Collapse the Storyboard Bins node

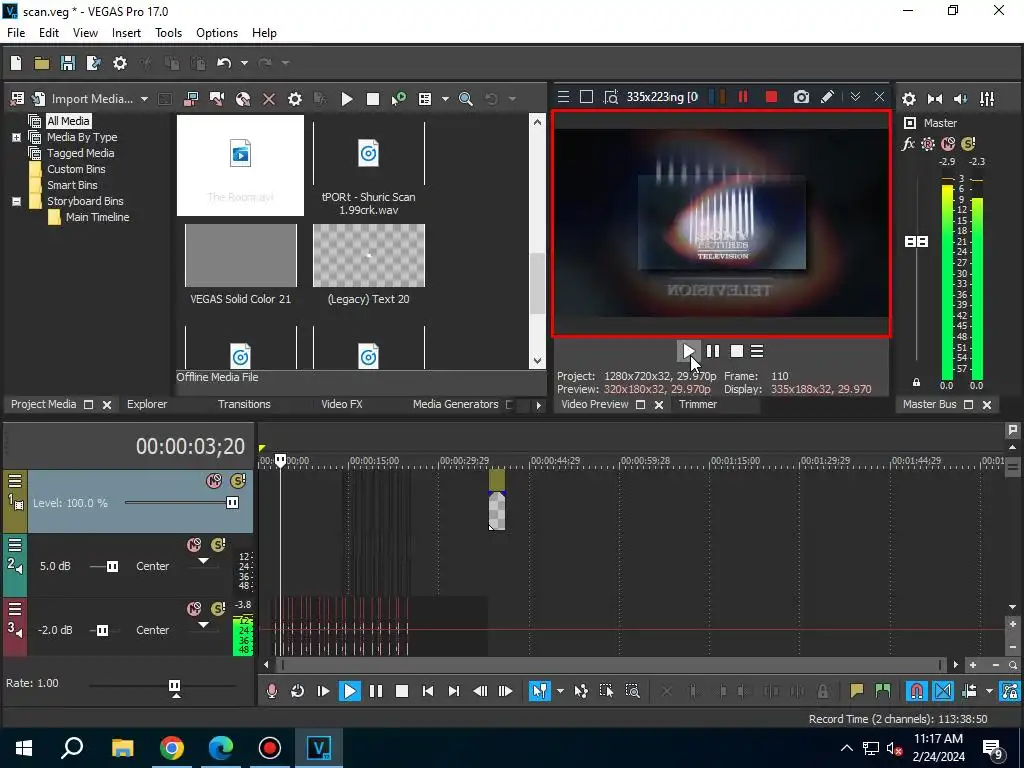[16, 201]
